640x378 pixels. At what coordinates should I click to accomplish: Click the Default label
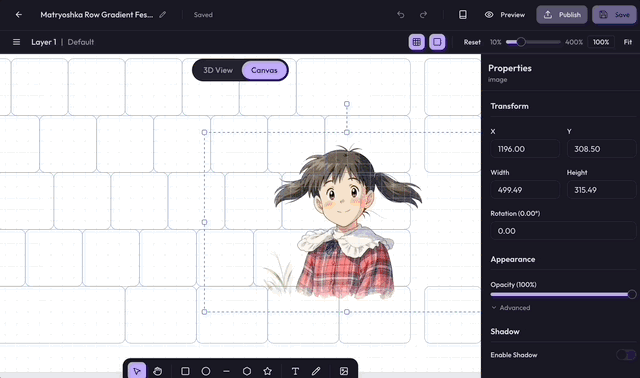80,42
